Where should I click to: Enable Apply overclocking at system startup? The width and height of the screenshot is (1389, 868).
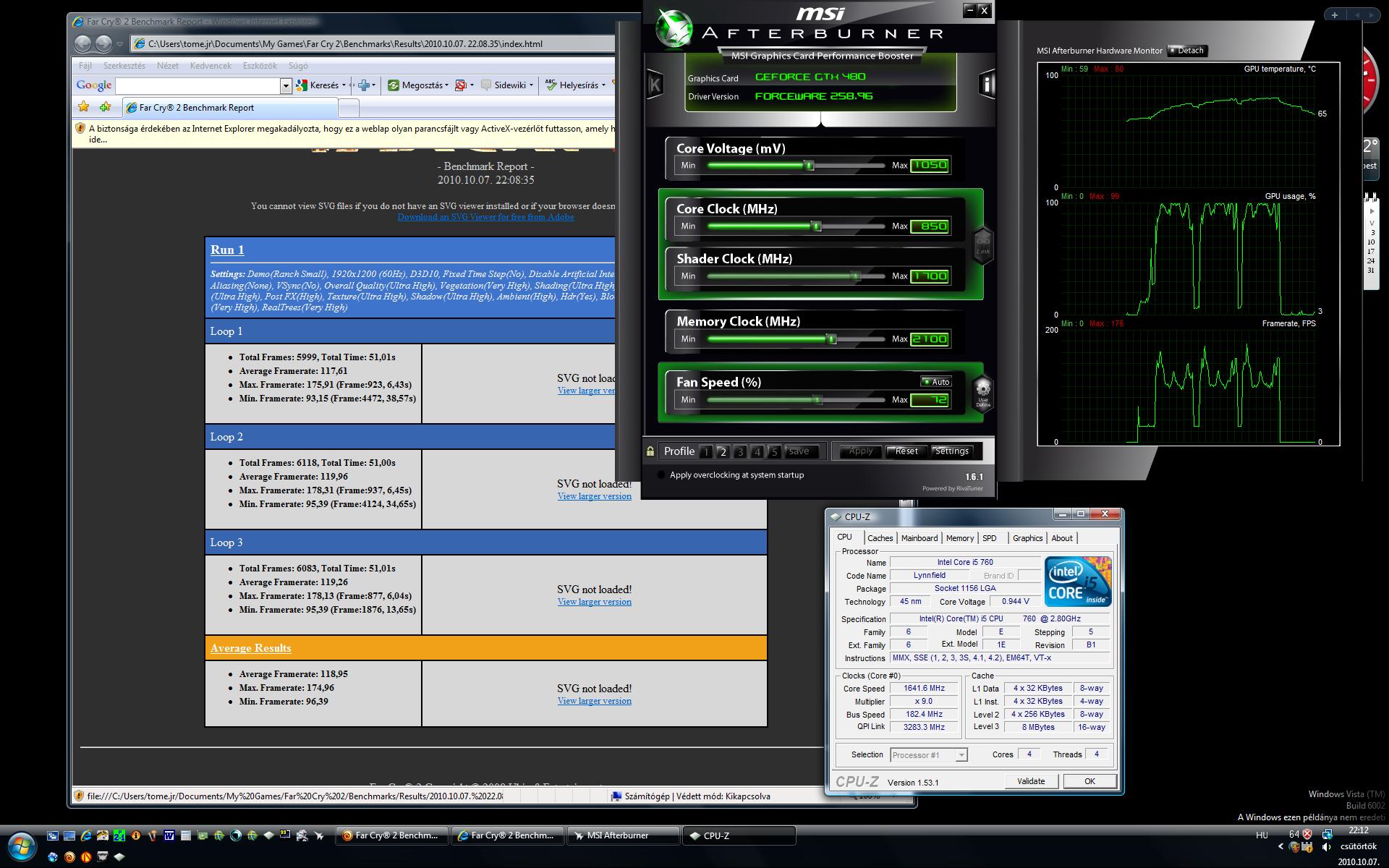coord(660,475)
